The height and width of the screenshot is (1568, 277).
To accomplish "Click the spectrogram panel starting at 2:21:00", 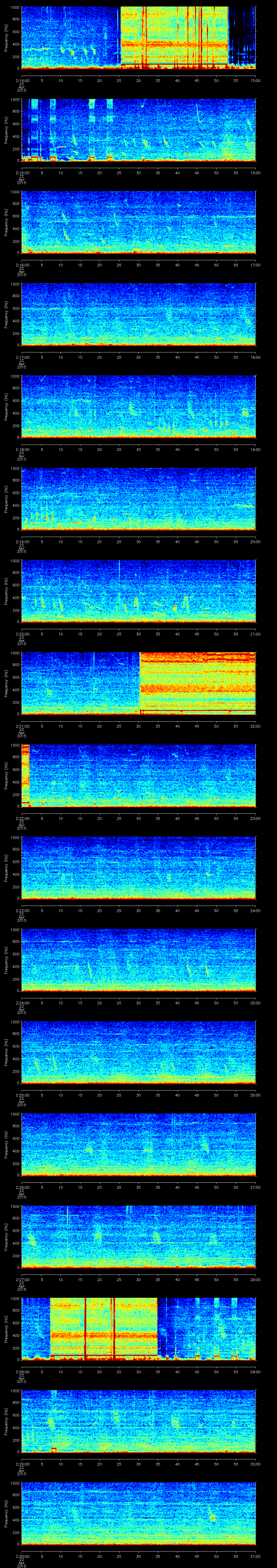I will coord(139,683).
